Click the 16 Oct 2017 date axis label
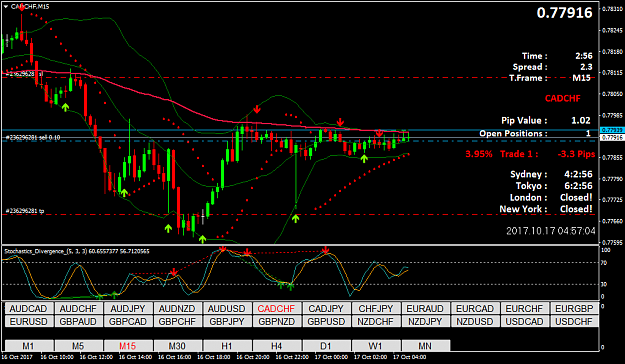The height and width of the screenshot is (364, 625). tap(17, 357)
